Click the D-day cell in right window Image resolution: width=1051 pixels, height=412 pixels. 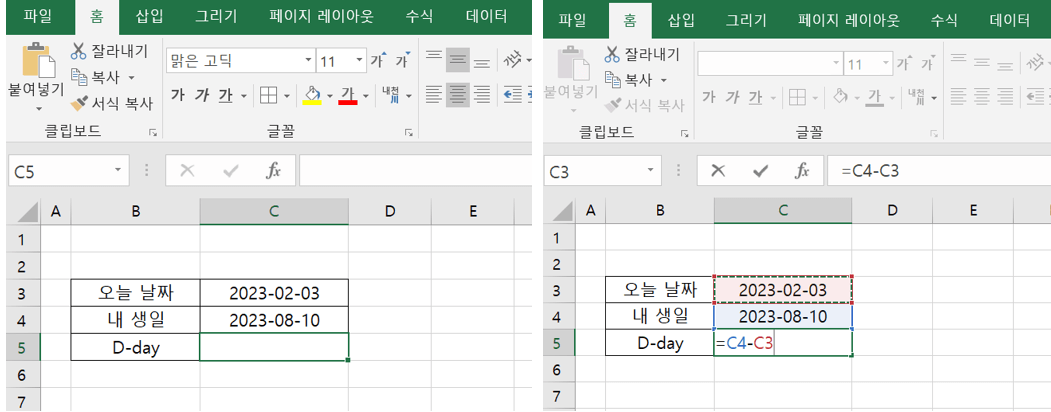tap(660, 343)
